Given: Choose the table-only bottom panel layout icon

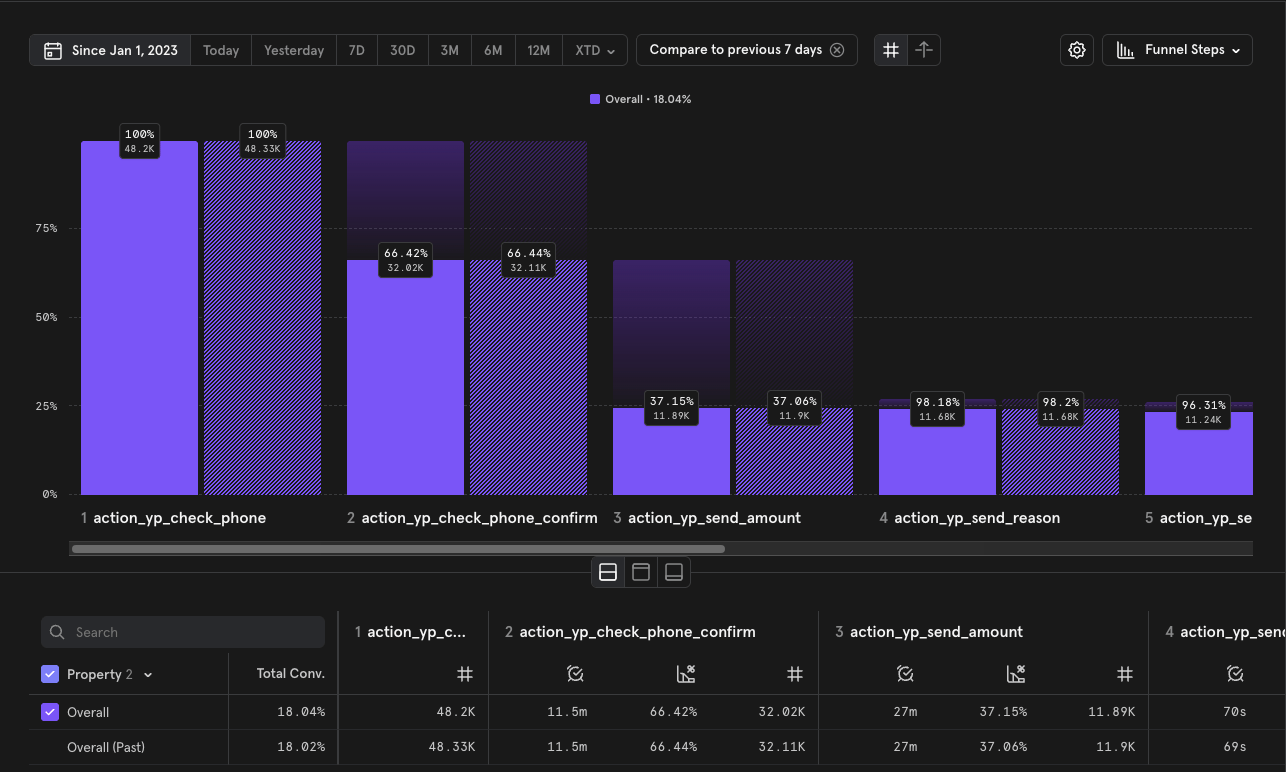Looking at the screenshot, I should [674, 572].
